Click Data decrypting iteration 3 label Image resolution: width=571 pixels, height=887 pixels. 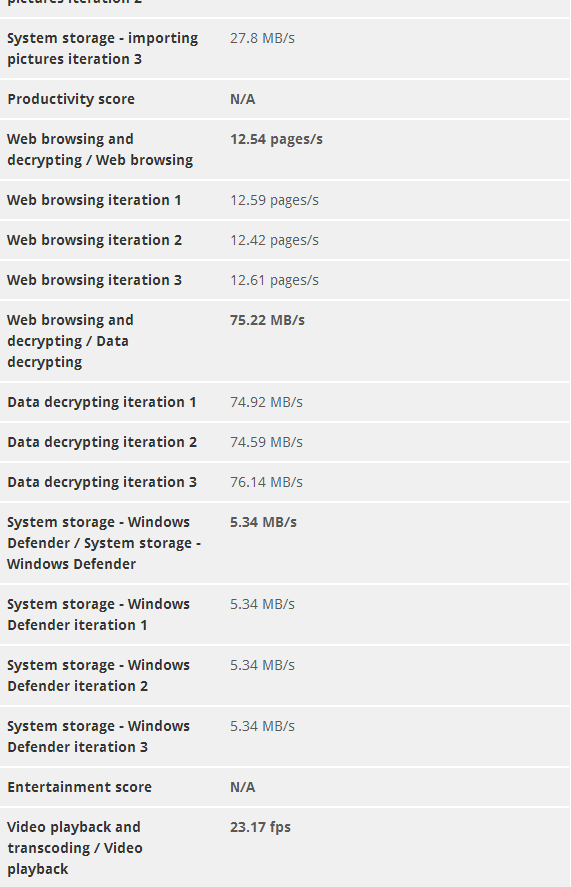[102, 482]
